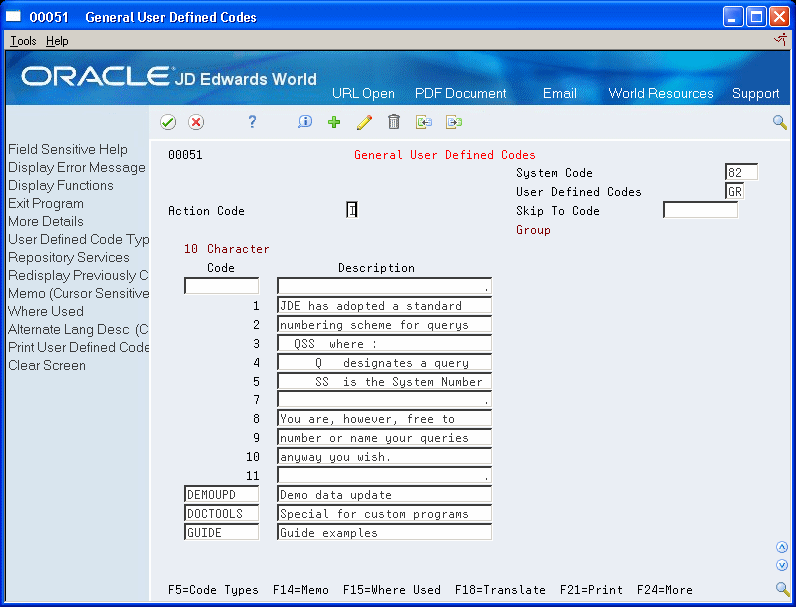Click the 'Guide examples' description
Image resolution: width=796 pixels, height=607 pixels.
(x=384, y=532)
